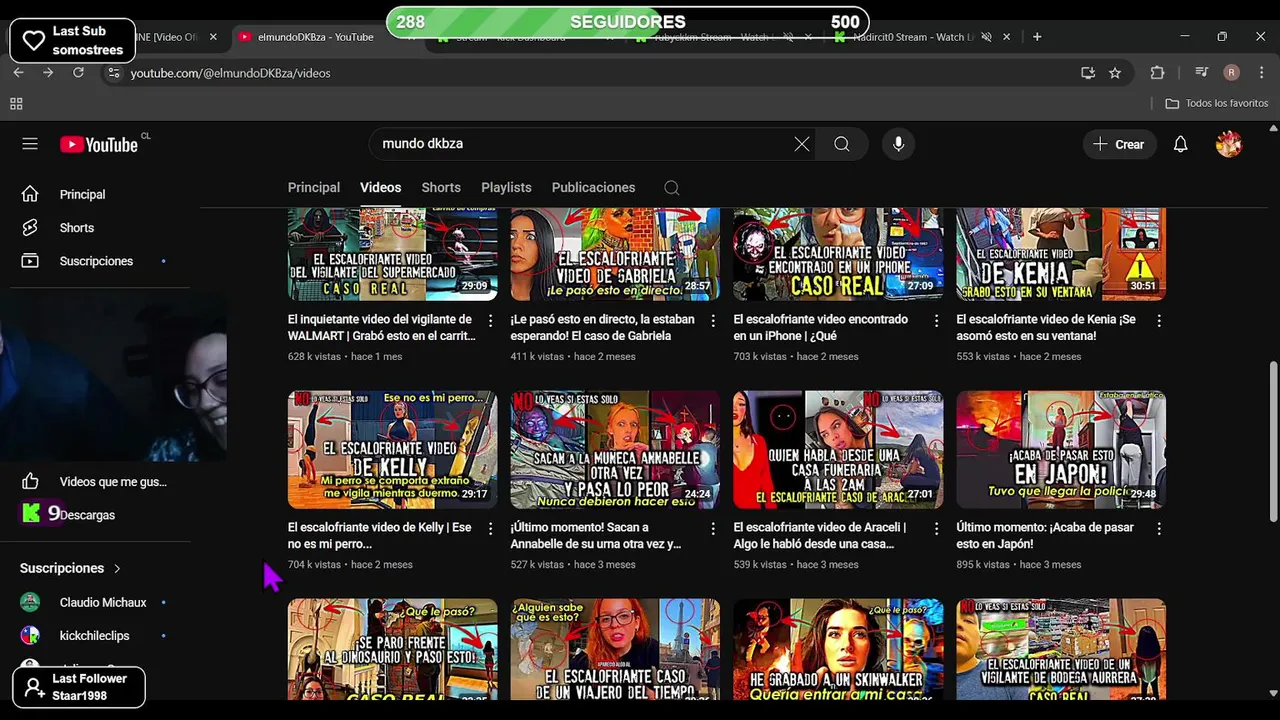
Task: Play the viajero del tiempo thumbnail
Action: pos(615,649)
